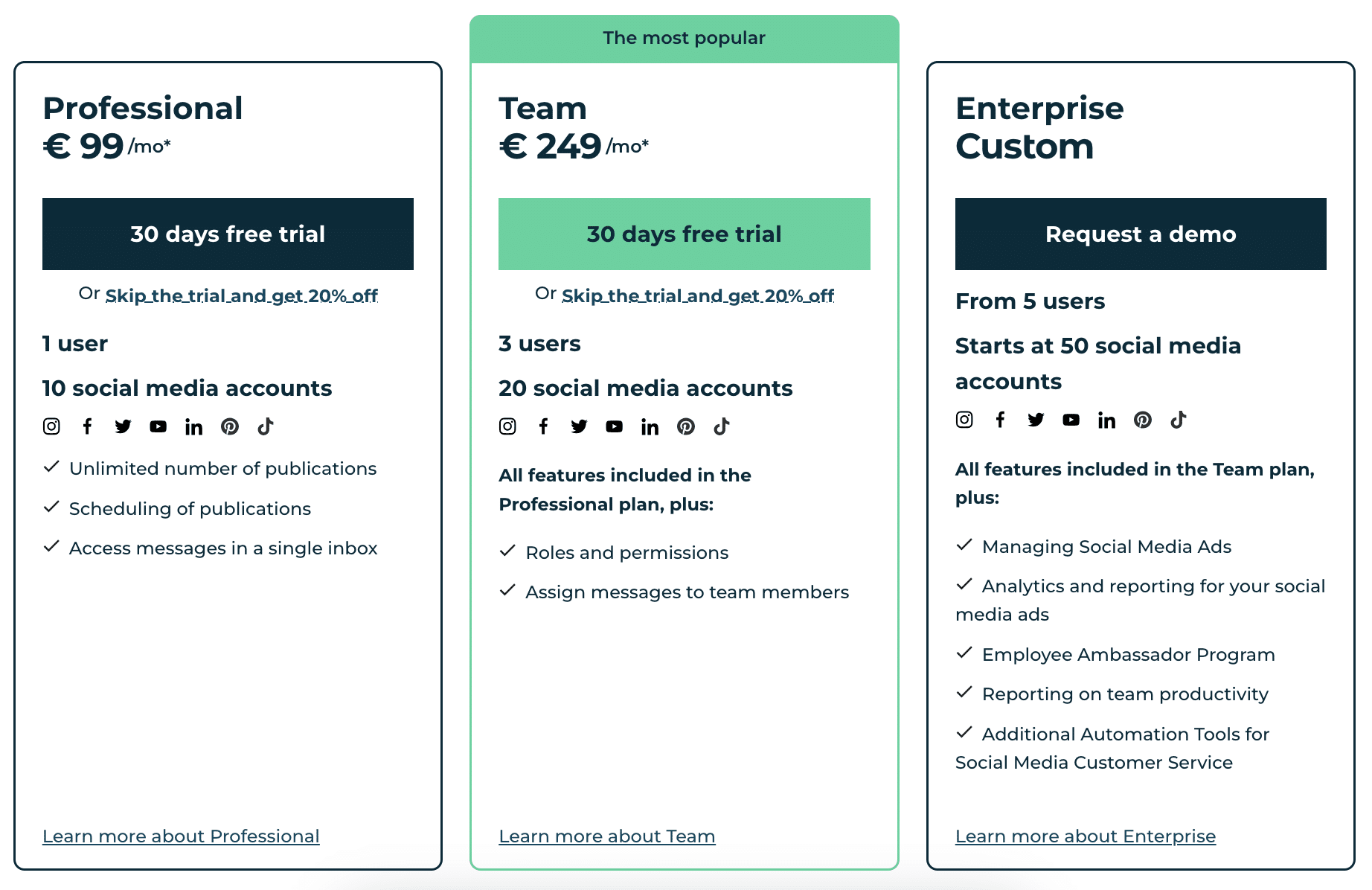Viewport: 1372px width, 890px height.
Task: Click the Twitter icon in Team plan
Action: tap(579, 426)
